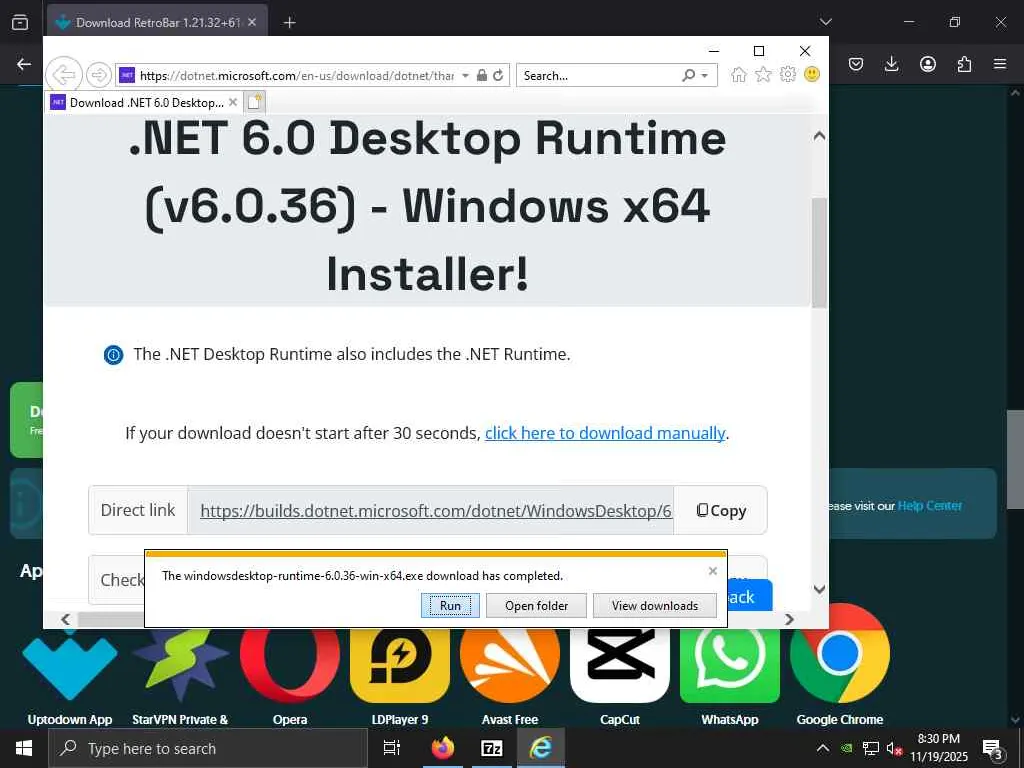
Task: Dismiss the download completed notification bar
Action: [x=712, y=571]
